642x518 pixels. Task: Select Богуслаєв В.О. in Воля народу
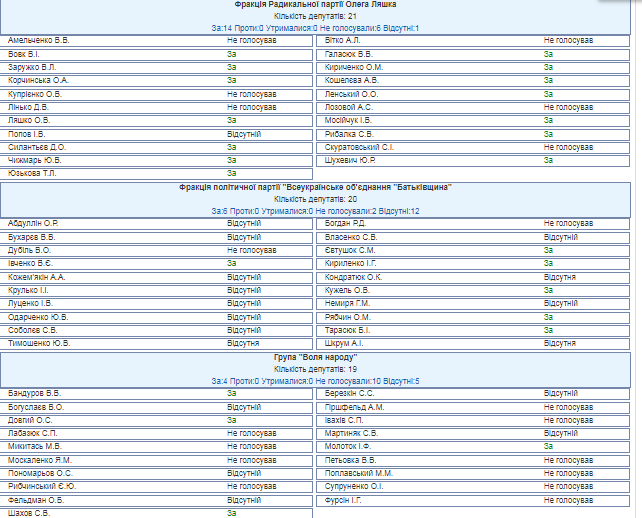(x=36, y=407)
